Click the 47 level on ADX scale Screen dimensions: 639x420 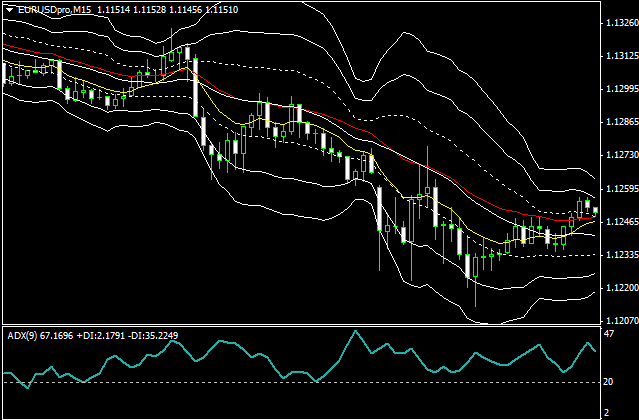tap(611, 334)
